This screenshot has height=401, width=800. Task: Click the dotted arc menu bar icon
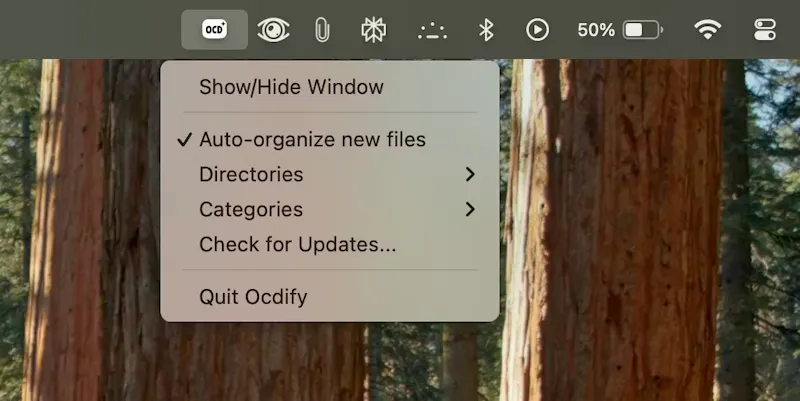[x=432, y=31]
